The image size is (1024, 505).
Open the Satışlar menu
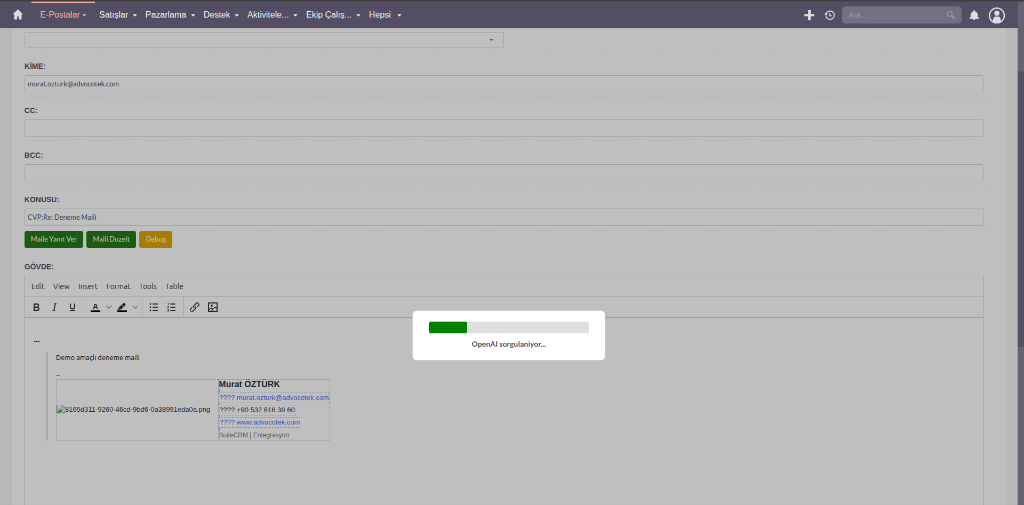[118, 14]
